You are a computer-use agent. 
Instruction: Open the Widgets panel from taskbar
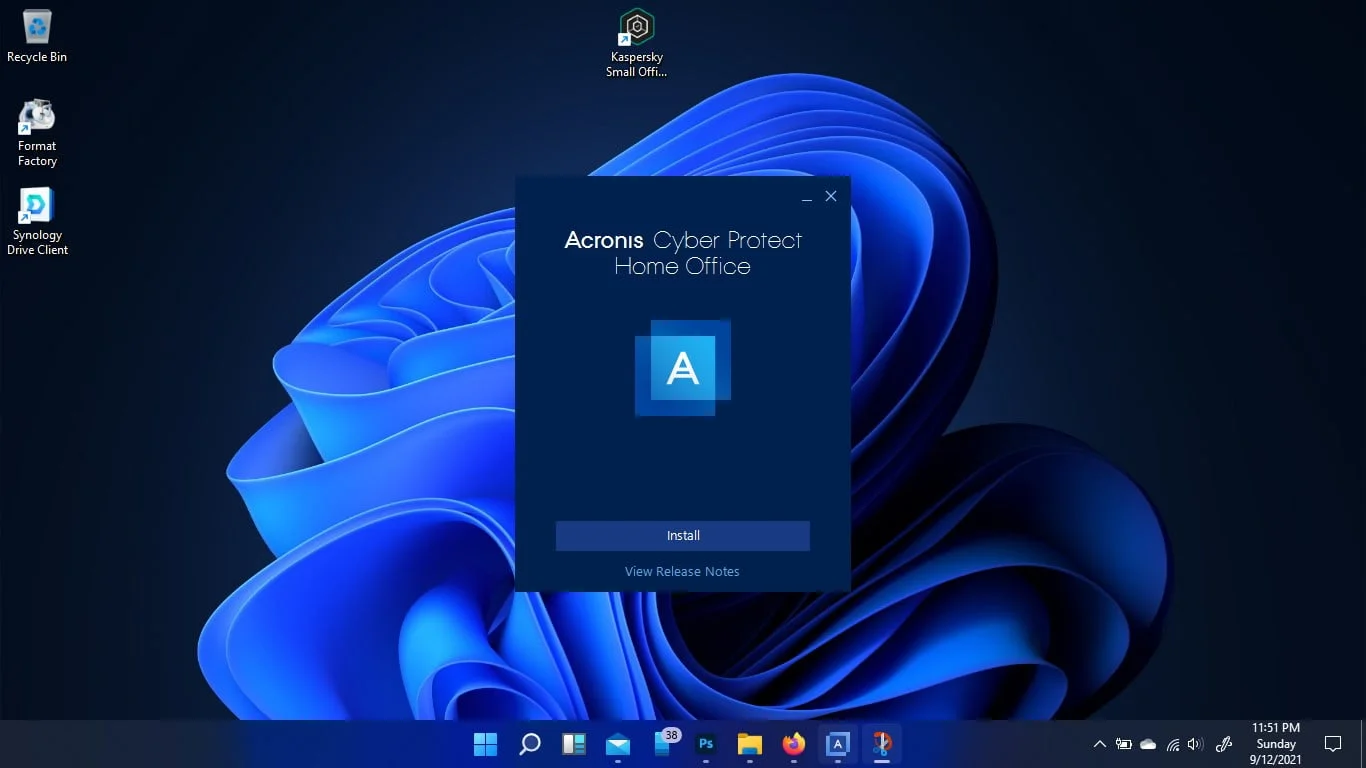point(574,744)
